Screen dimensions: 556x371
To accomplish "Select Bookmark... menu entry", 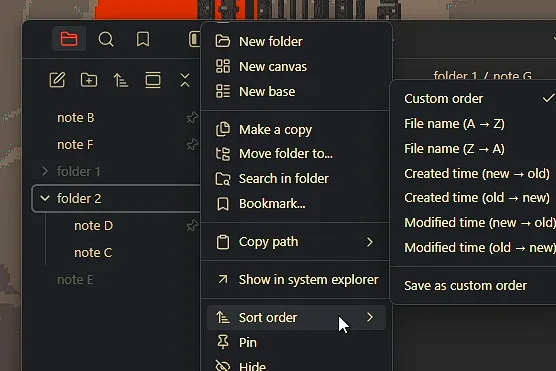I will (x=296, y=204).
